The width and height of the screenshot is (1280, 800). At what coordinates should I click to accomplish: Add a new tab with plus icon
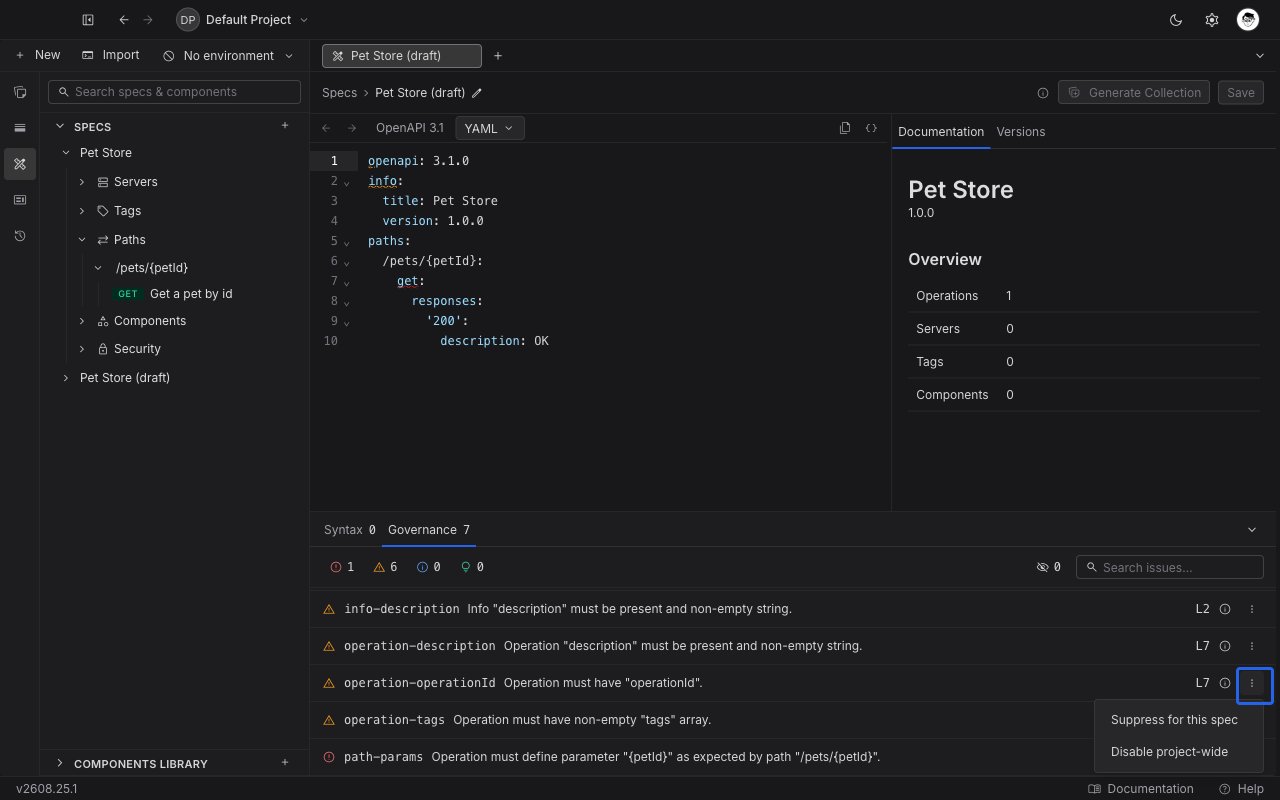pos(498,56)
